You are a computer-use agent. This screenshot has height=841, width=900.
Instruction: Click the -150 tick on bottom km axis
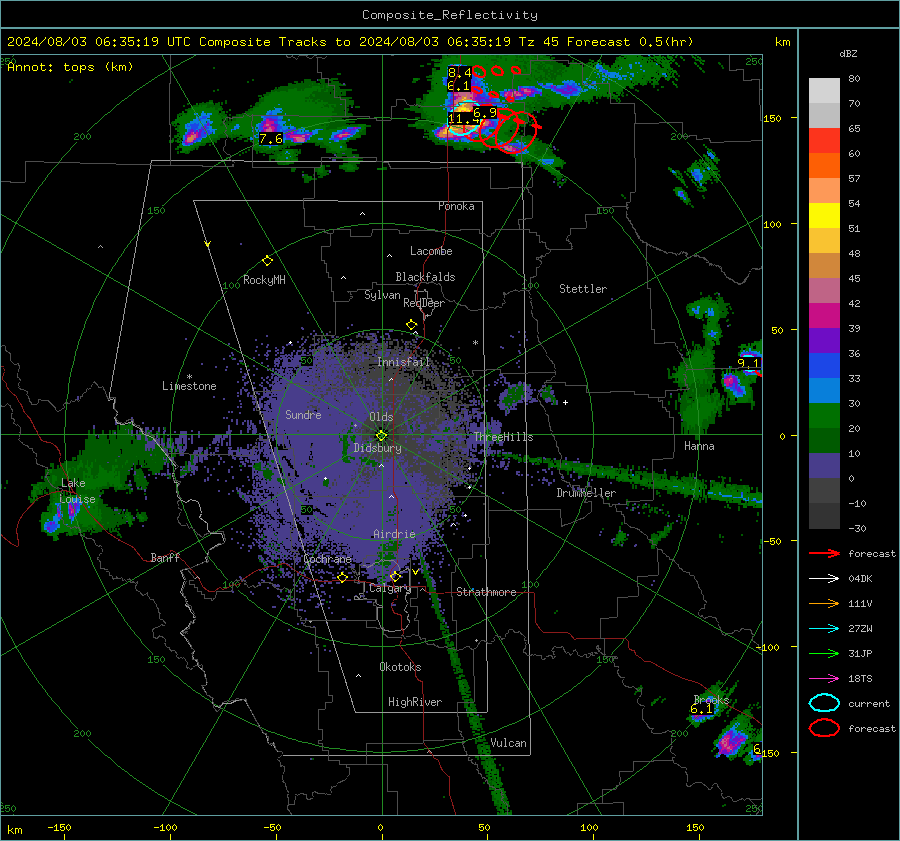point(59,827)
